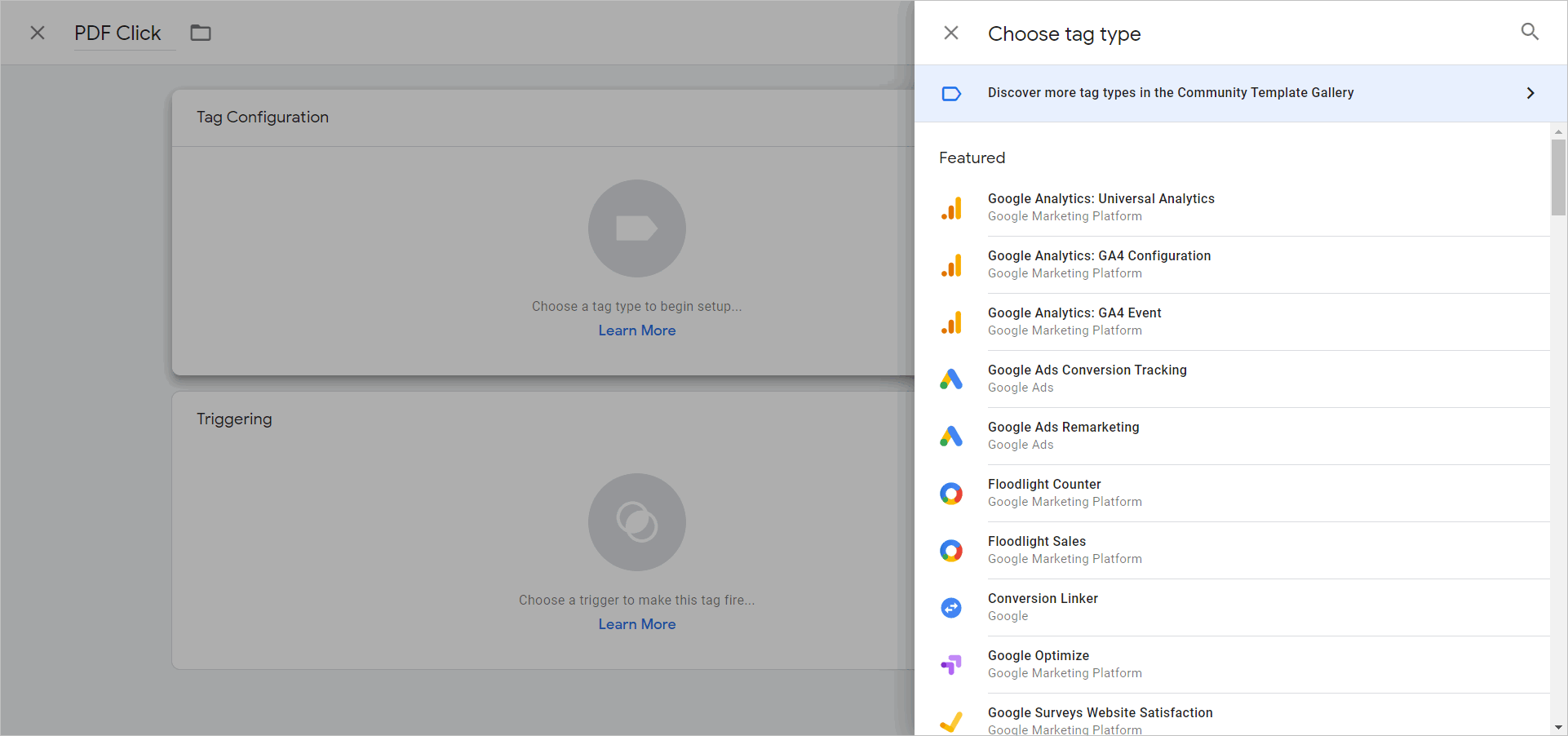Screen dimensions: 1568x736
Task: Select the Google Analytics: Universal Analytics tag icon
Action: pos(951,207)
